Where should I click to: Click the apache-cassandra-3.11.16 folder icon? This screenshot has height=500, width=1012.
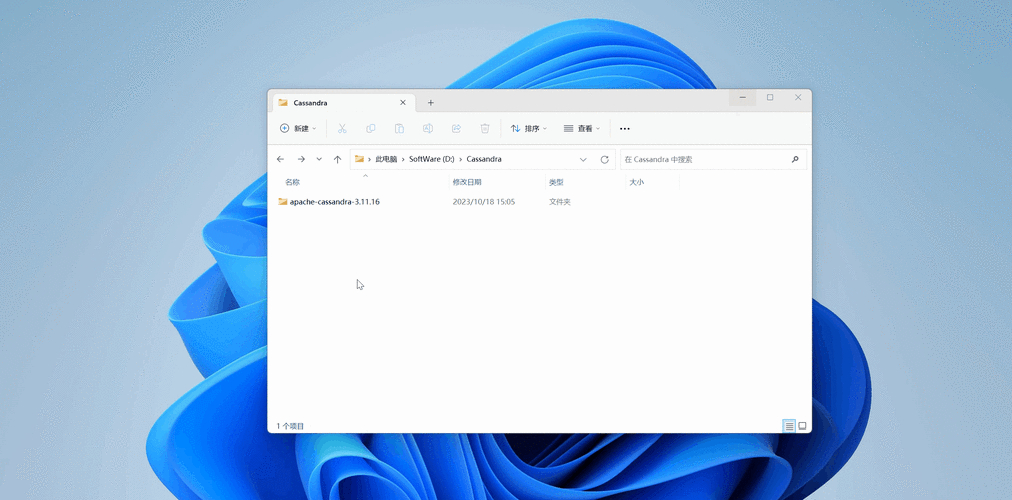coord(283,201)
